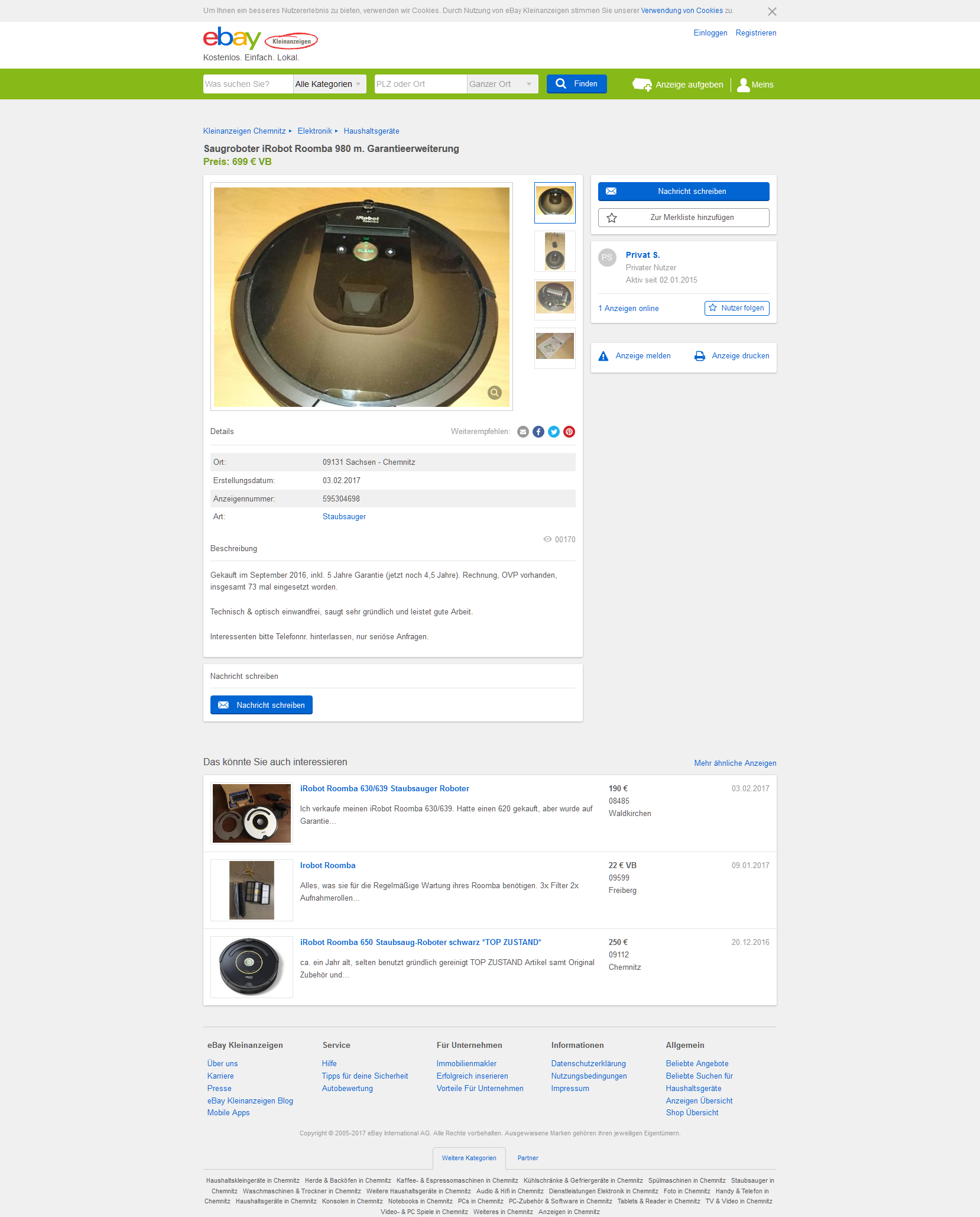Open Ganzer Ort radius dropdown
The width and height of the screenshot is (980, 1217).
[x=502, y=84]
